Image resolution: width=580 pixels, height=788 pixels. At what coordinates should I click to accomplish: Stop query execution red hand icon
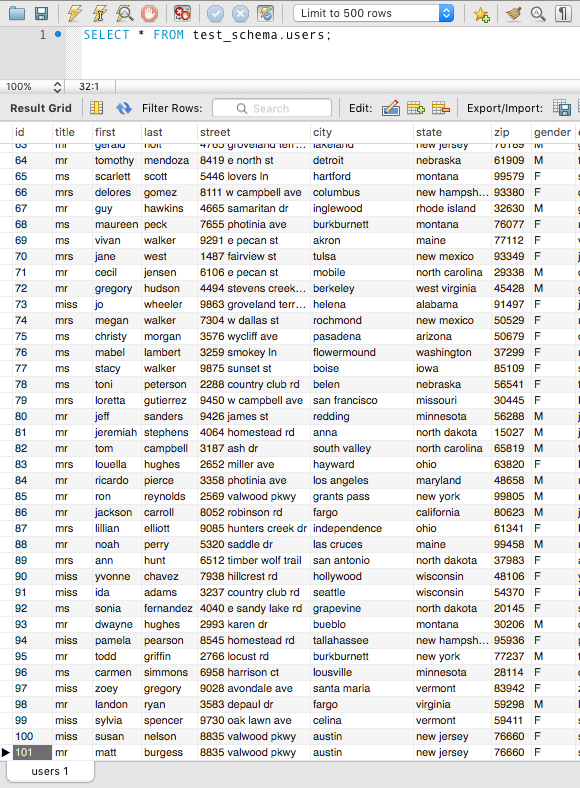[x=149, y=13]
